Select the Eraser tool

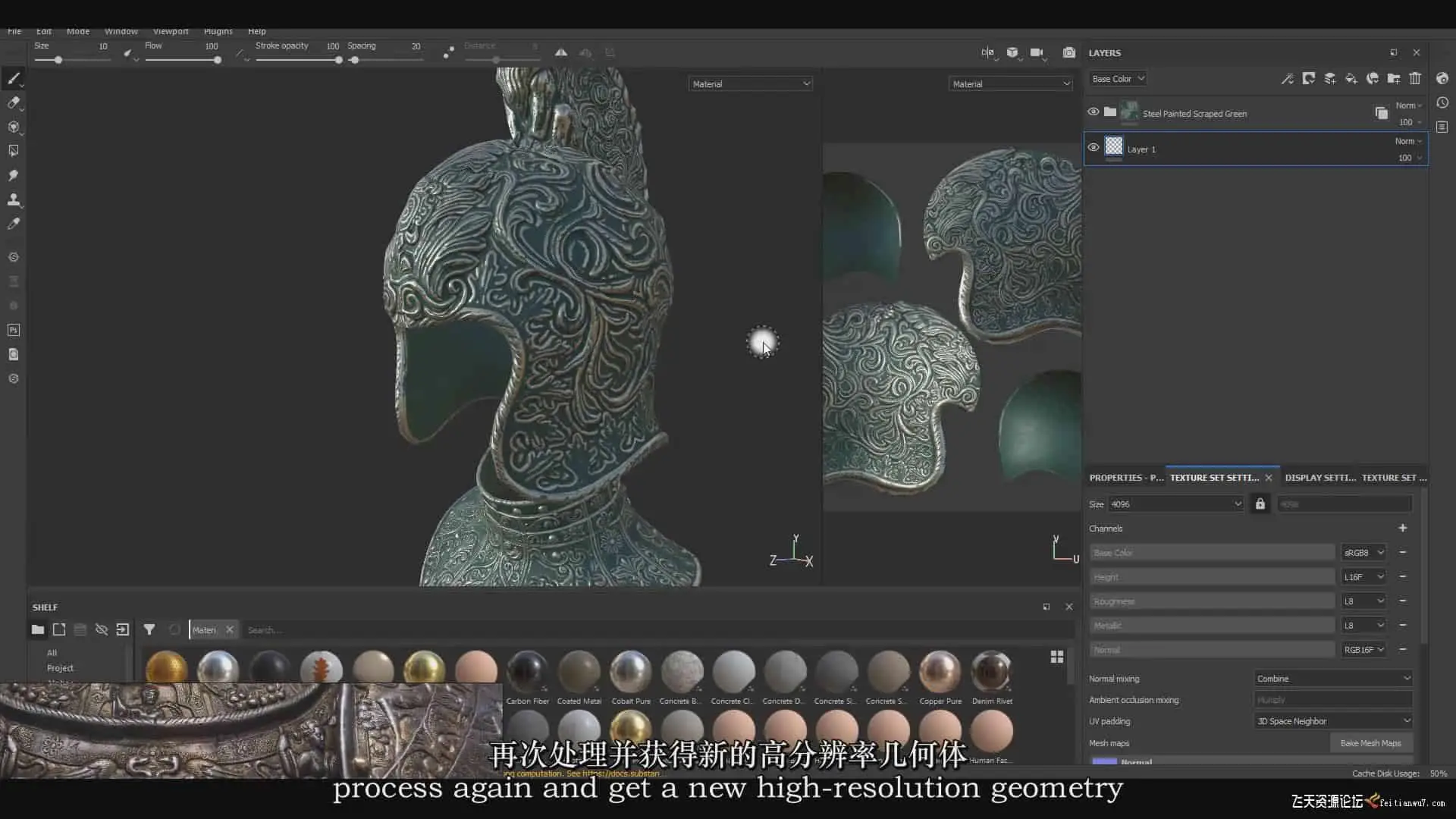[14, 103]
